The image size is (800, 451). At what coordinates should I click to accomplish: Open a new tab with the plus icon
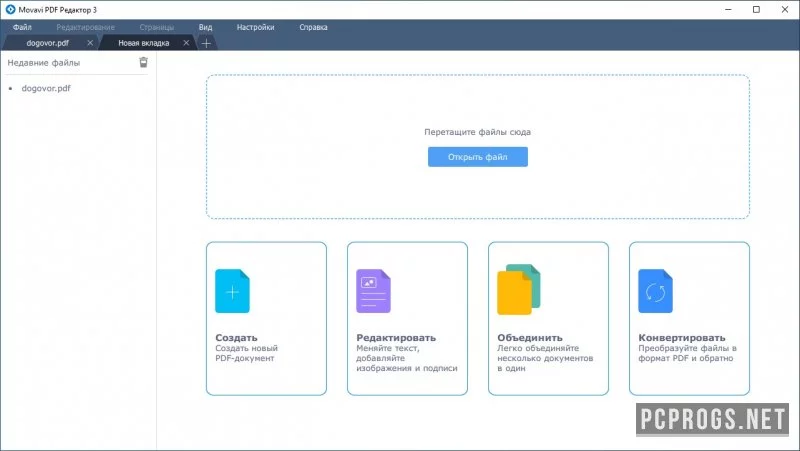point(206,43)
